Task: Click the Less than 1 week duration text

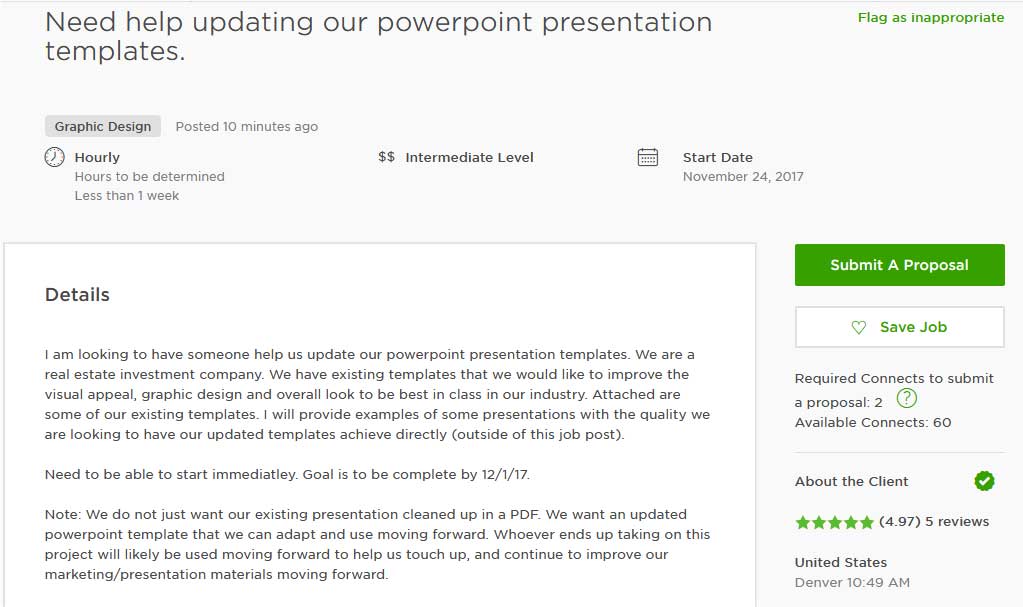Action: coord(127,195)
